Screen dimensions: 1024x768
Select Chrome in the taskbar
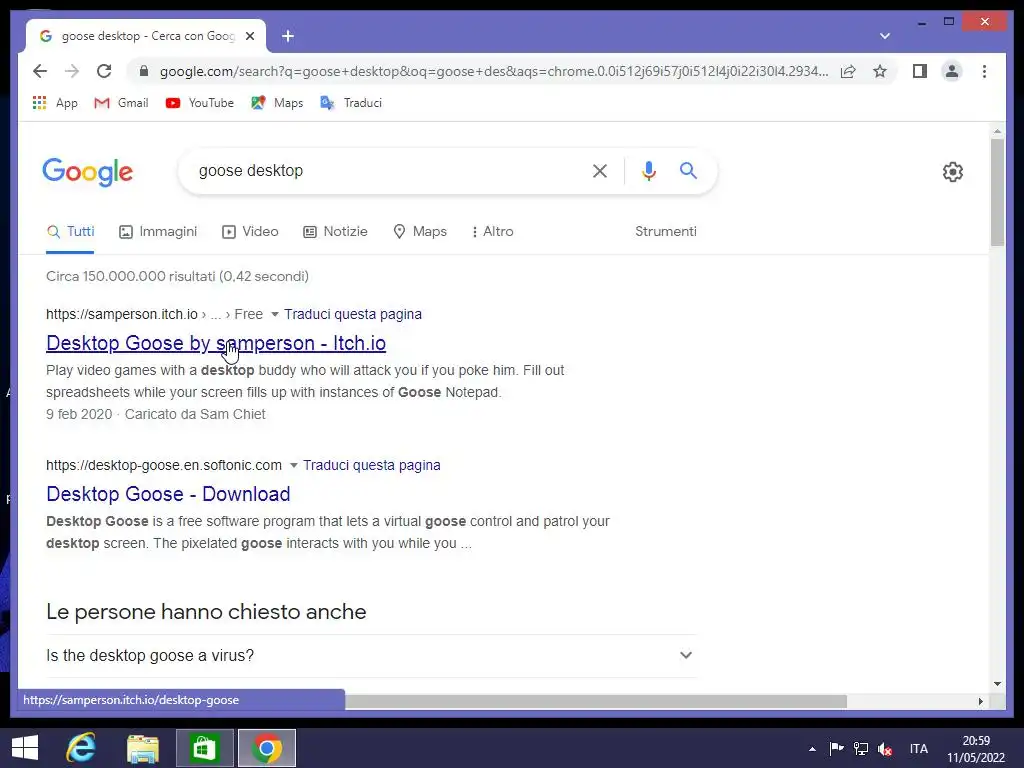pyautogui.click(x=266, y=748)
